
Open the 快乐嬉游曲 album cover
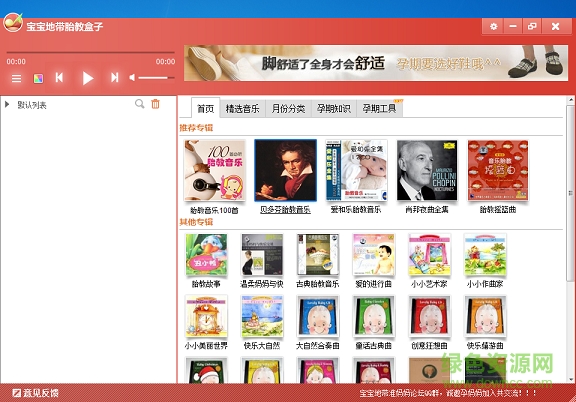point(485,316)
